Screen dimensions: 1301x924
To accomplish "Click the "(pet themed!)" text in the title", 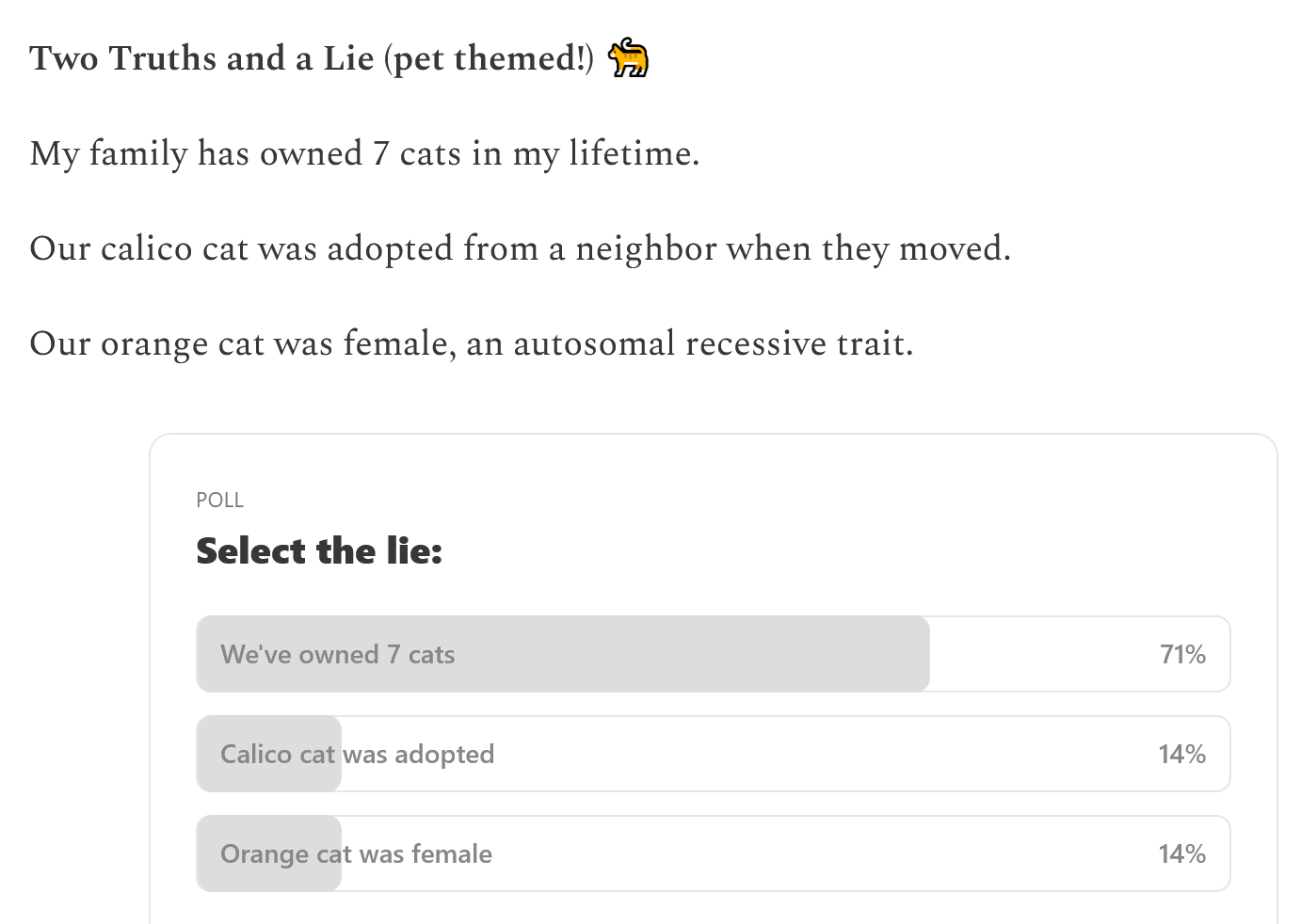I will (x=489, y=58).
